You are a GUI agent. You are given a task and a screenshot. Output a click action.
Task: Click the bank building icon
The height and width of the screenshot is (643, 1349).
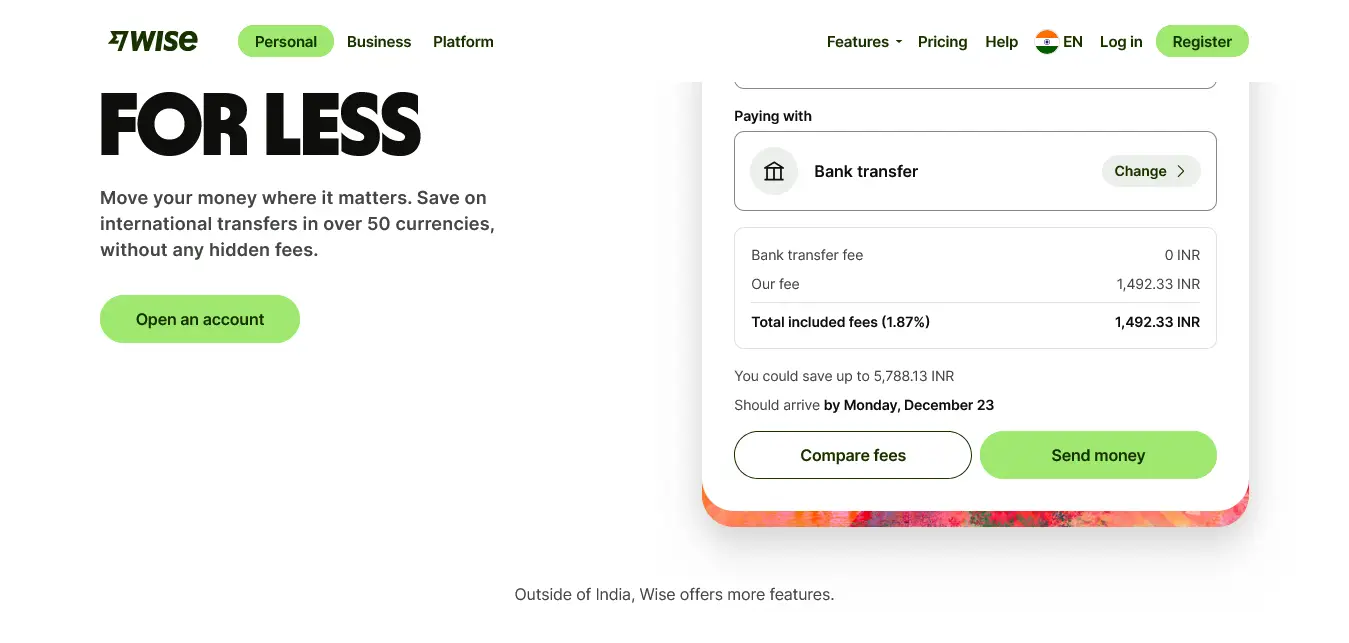click(x=774, y=171)
